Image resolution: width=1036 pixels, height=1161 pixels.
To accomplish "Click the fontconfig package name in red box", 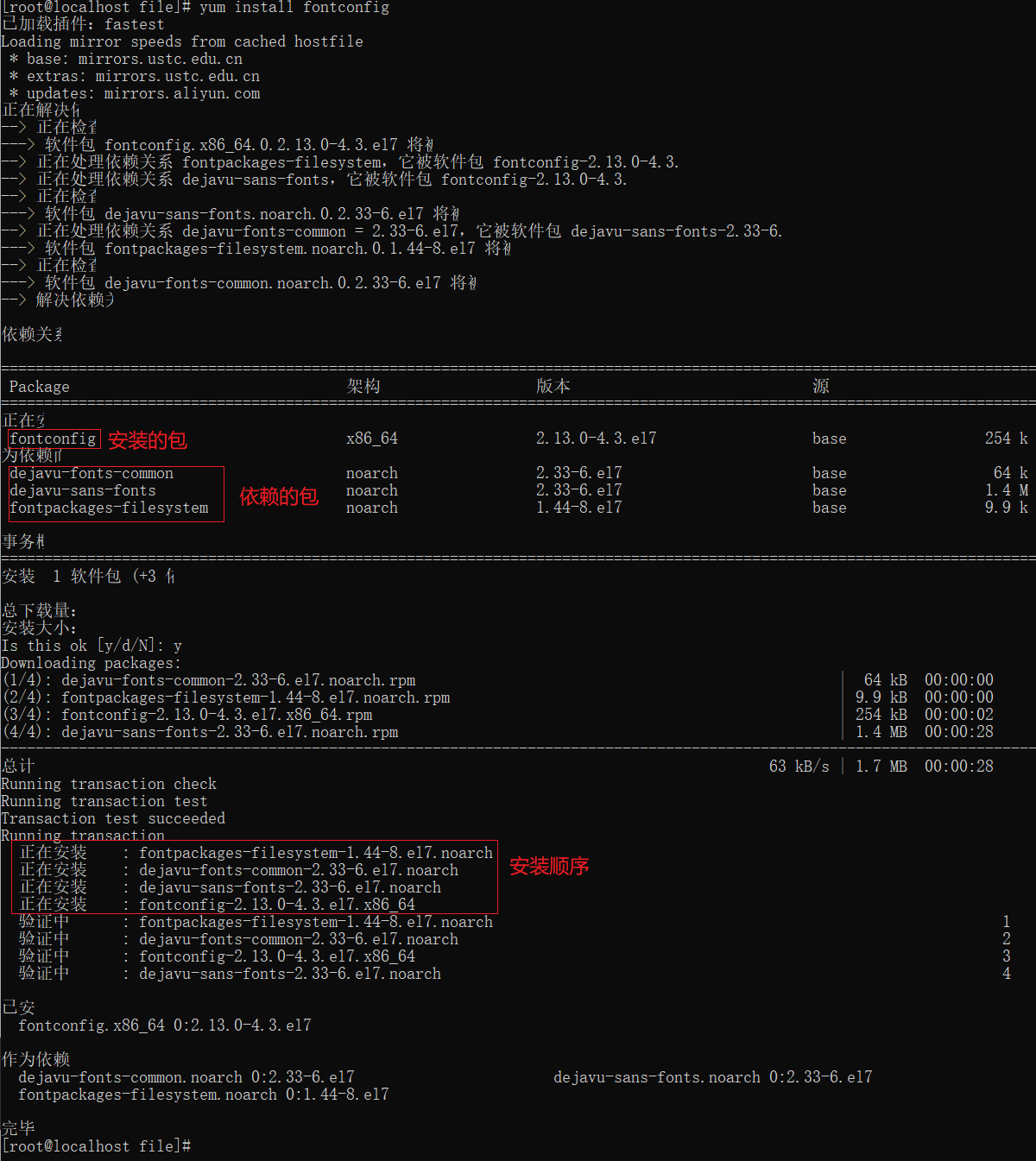I will click(52, 439).
